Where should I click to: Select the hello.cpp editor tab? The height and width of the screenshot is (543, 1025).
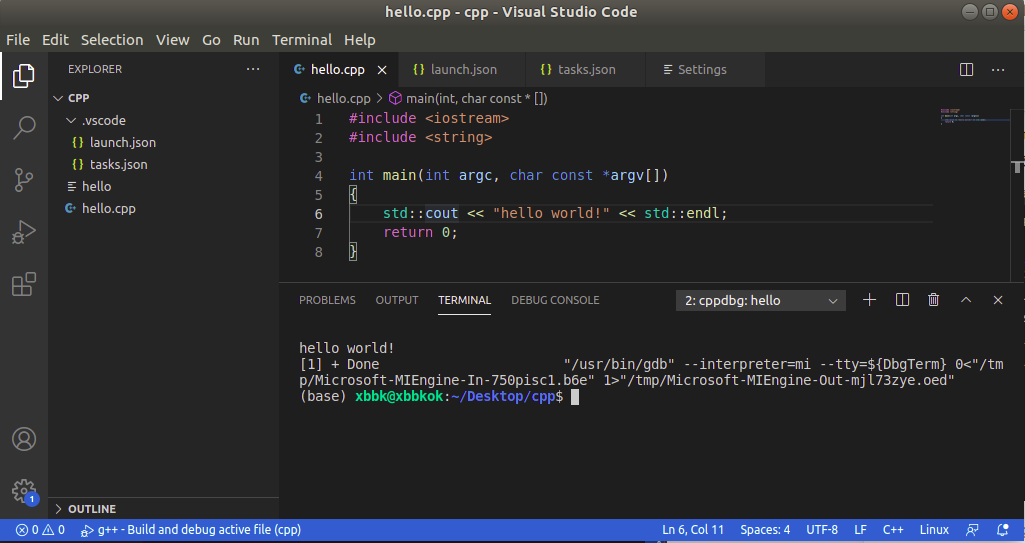pos(337,70)
